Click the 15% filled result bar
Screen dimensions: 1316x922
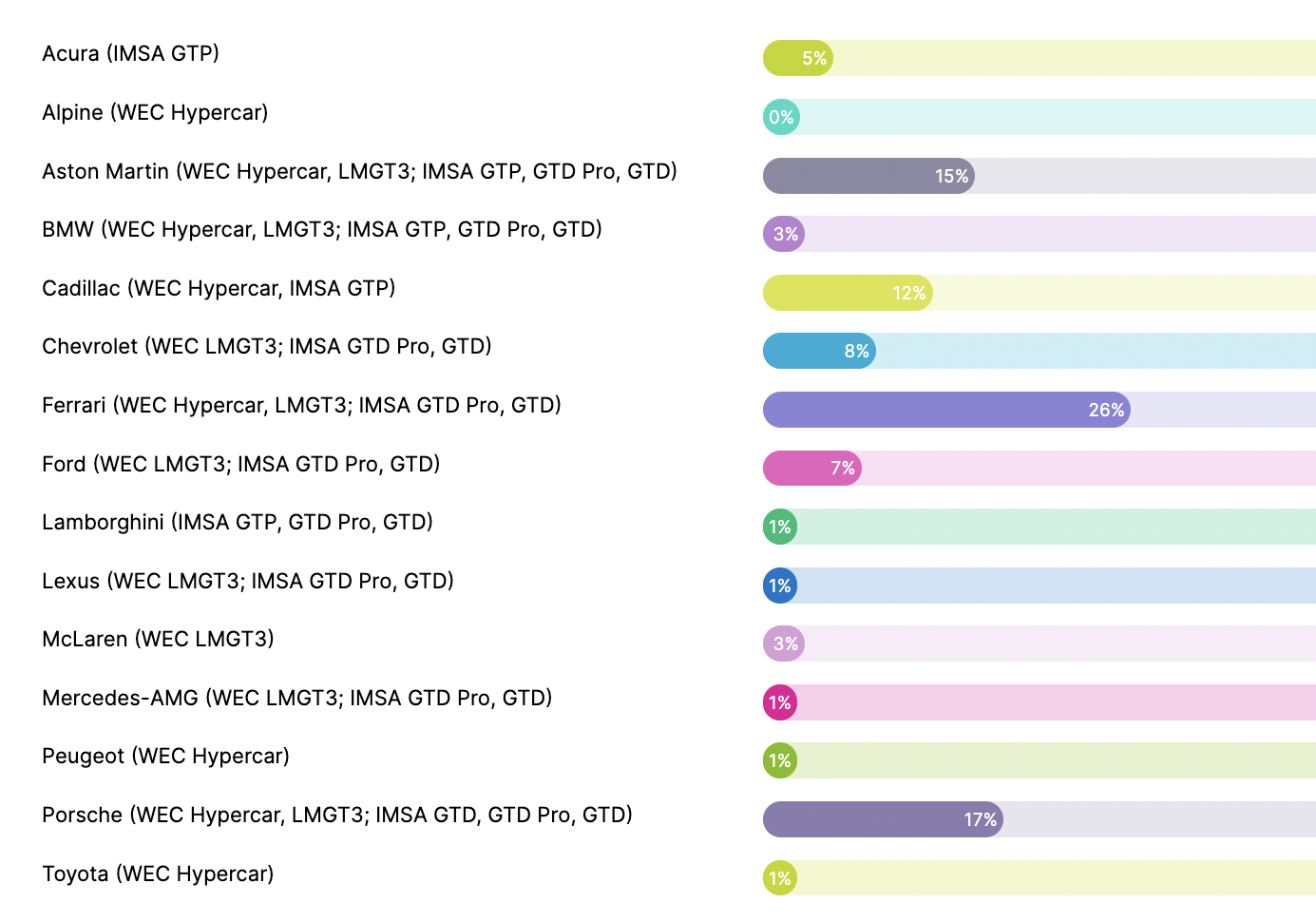pyautogui.click(x=868, y=177)
